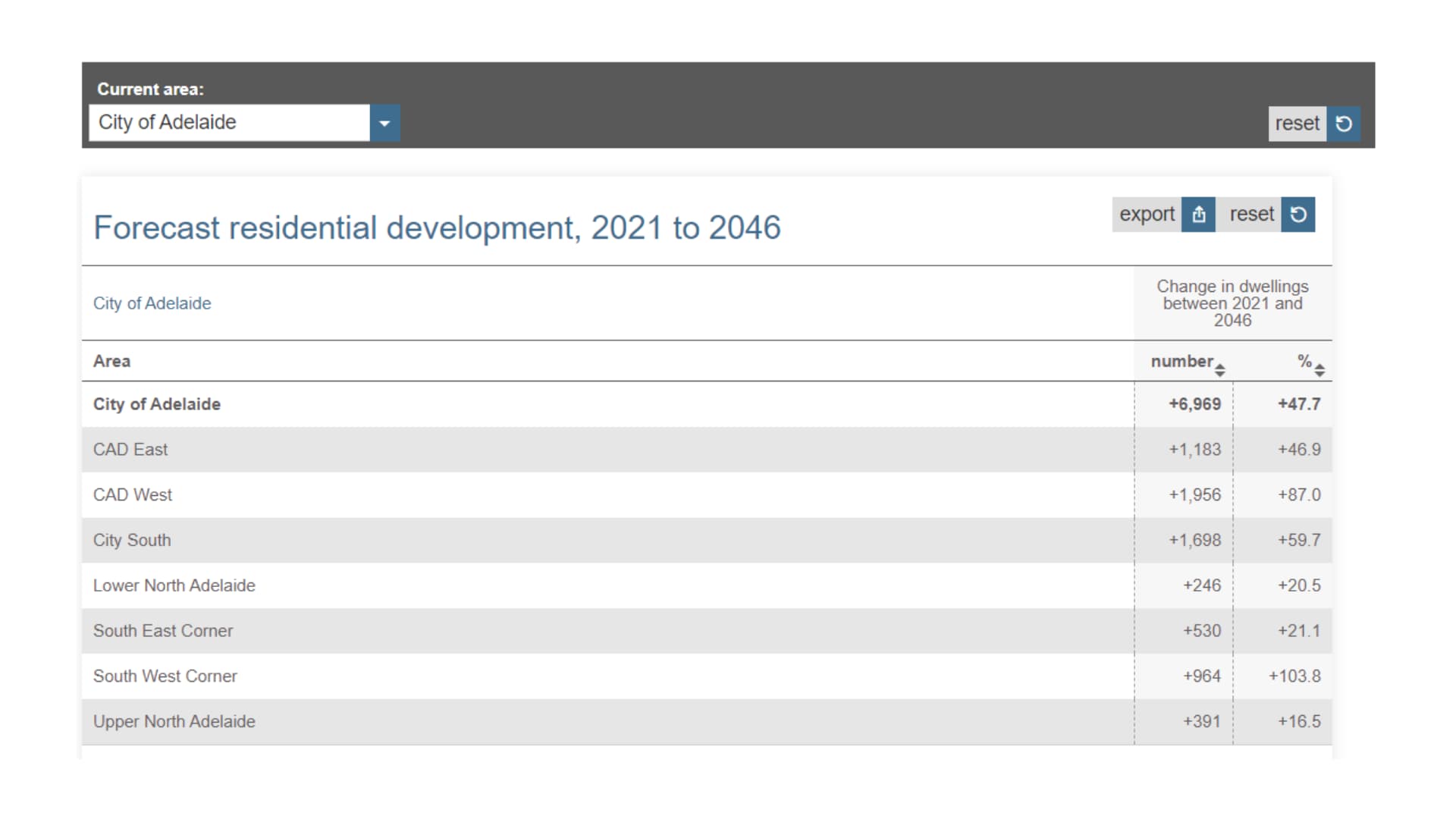Click the +964 value for South West Corner
The image size is (1456, 819).
pos(1202,676)
